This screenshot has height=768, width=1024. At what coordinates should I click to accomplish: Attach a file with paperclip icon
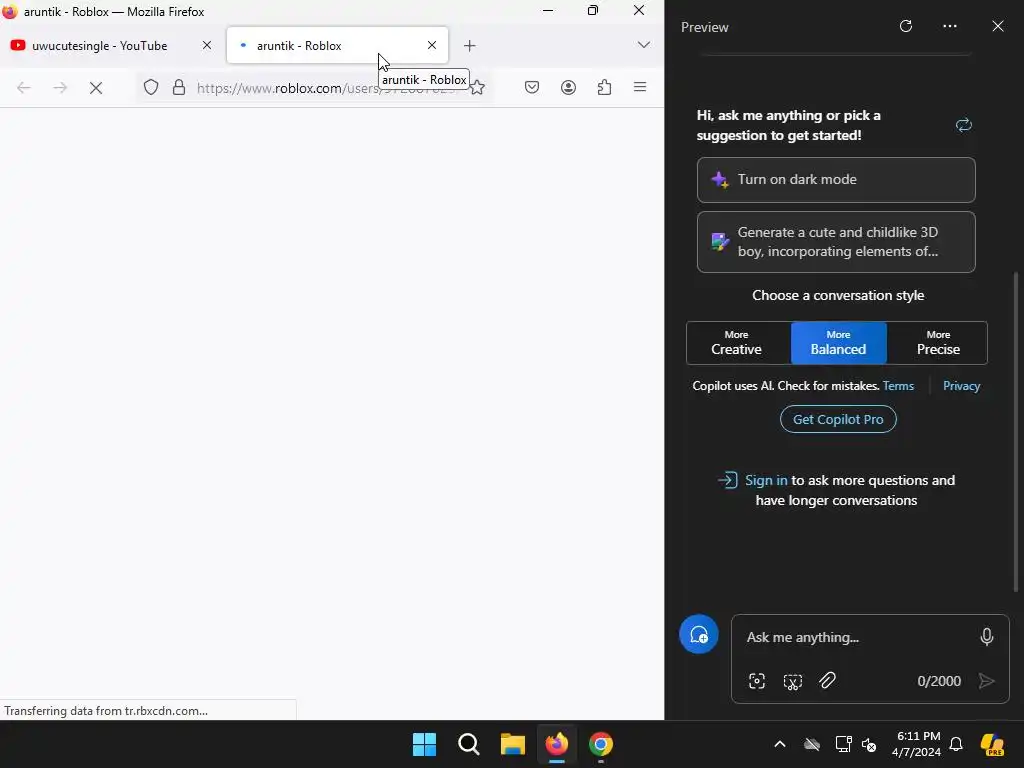[827, 680]
